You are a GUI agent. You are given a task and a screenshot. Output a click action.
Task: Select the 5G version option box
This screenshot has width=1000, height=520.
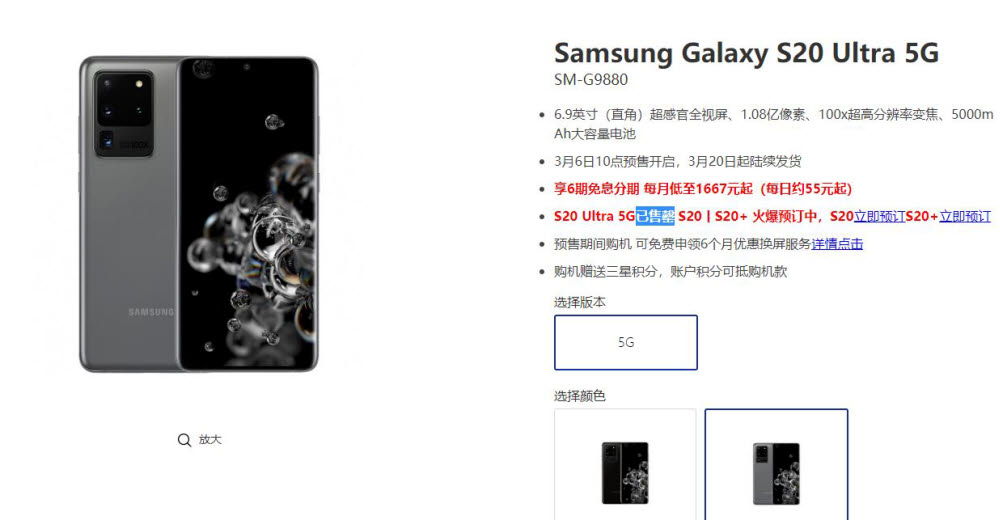click(x=626, y=343)
